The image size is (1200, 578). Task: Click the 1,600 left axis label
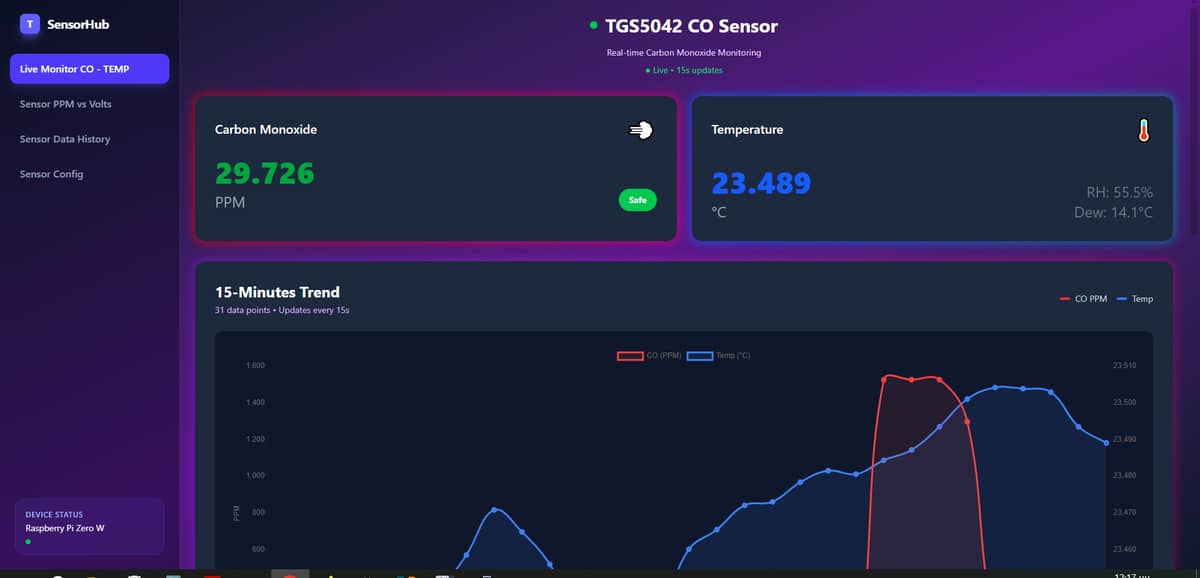tap(255, 365)
